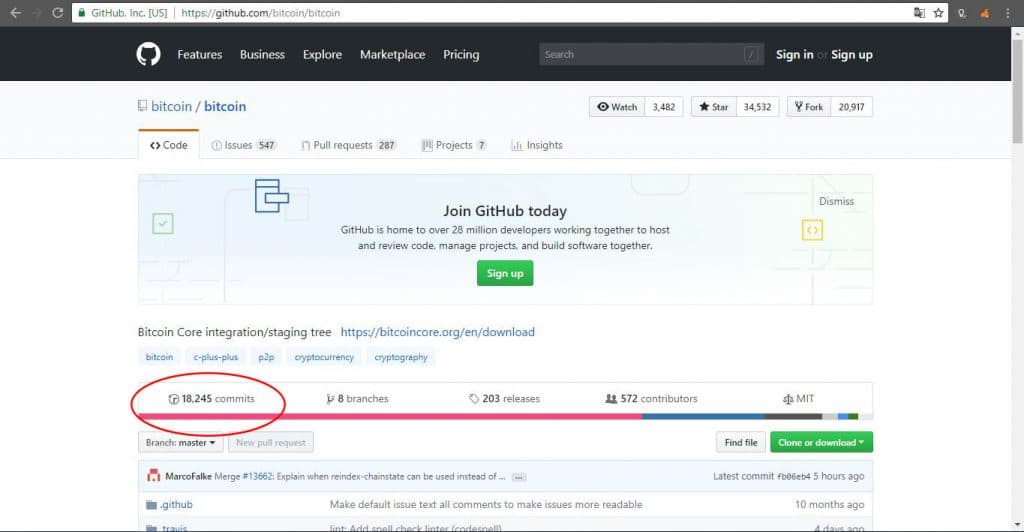
Task: Open latest commit fb06eb4 hash
Action: click(x=793, y=477)
